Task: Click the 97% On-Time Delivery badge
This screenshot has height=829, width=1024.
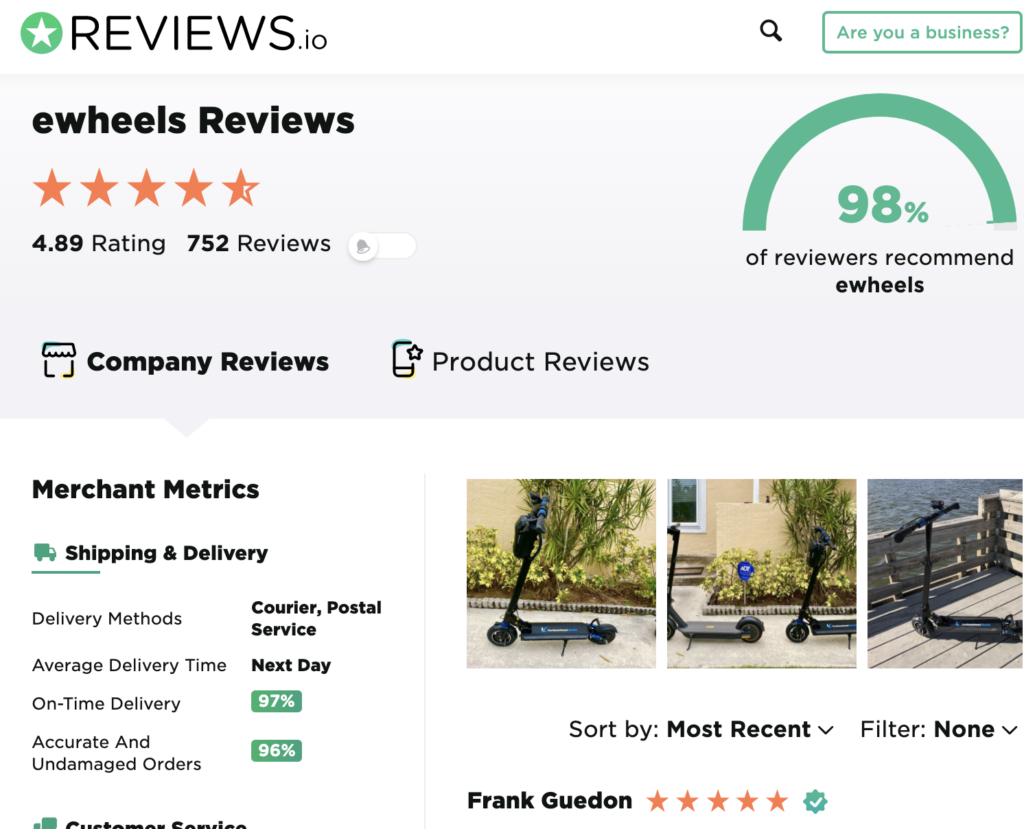Action: pyautogui.click(x=276, y=702)
